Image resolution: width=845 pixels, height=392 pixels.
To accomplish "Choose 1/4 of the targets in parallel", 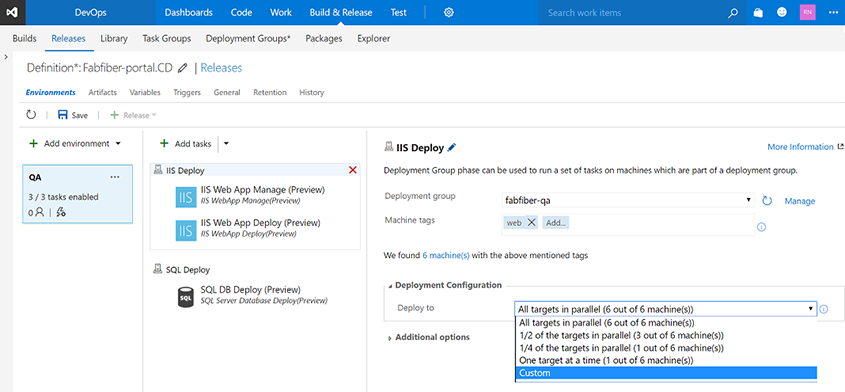I will pos(666,348).
